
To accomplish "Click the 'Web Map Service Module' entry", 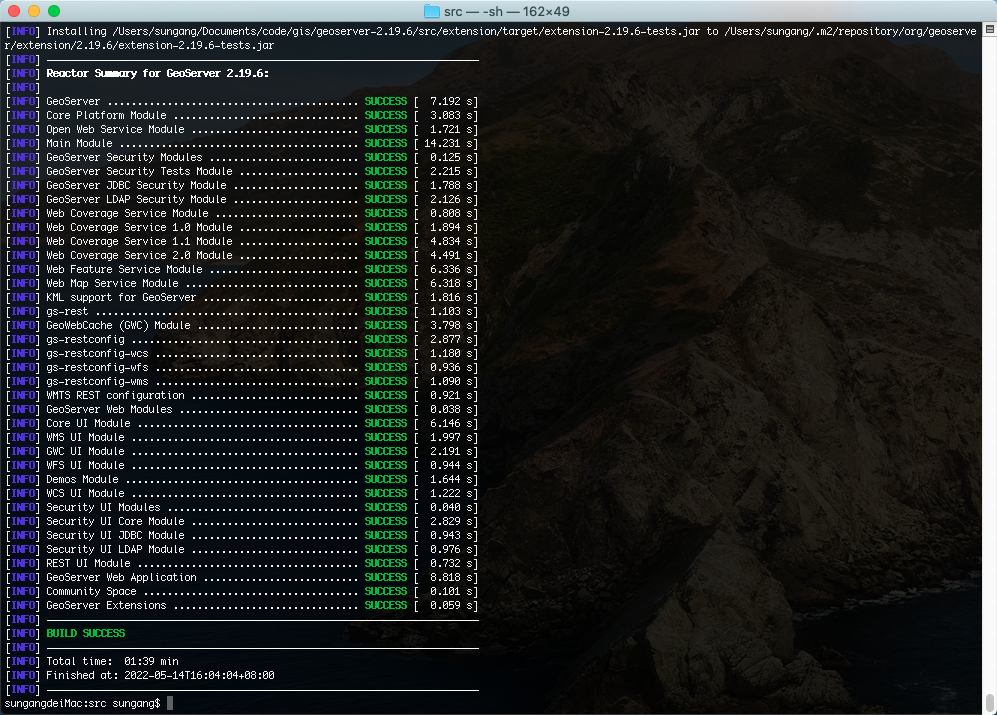I will (112, 283).
